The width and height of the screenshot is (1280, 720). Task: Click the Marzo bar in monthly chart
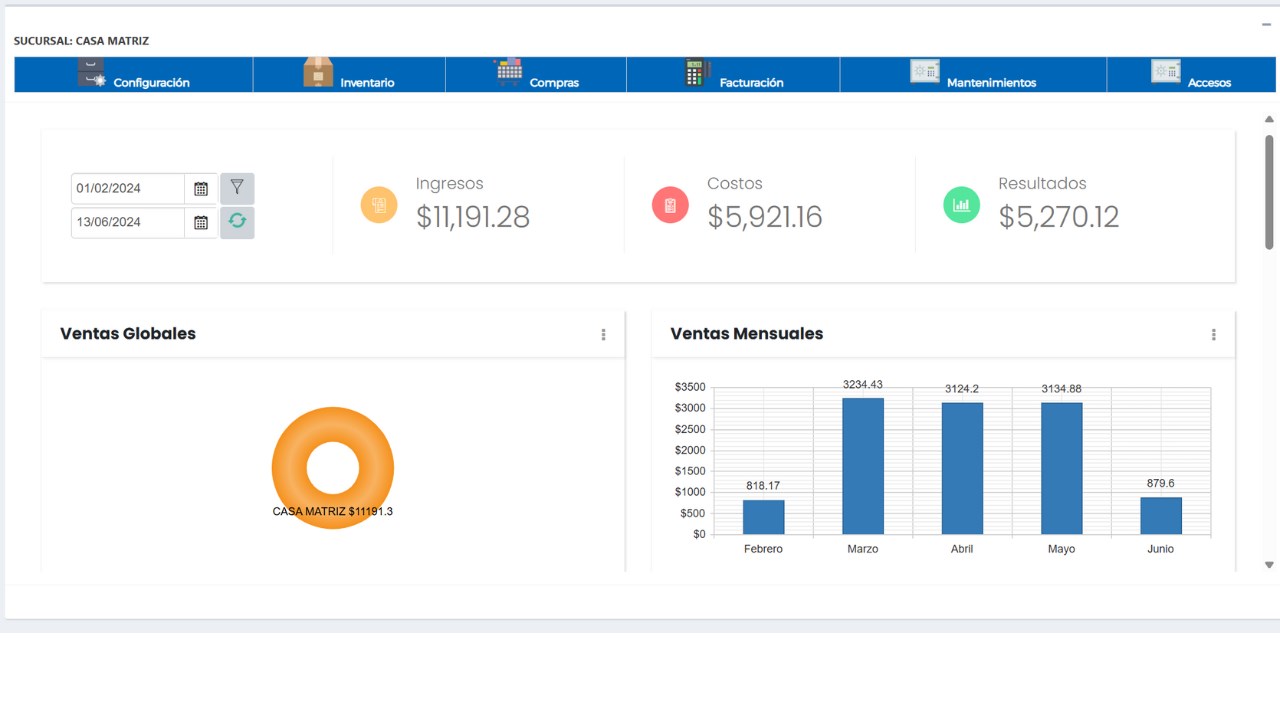pos(863,466)
